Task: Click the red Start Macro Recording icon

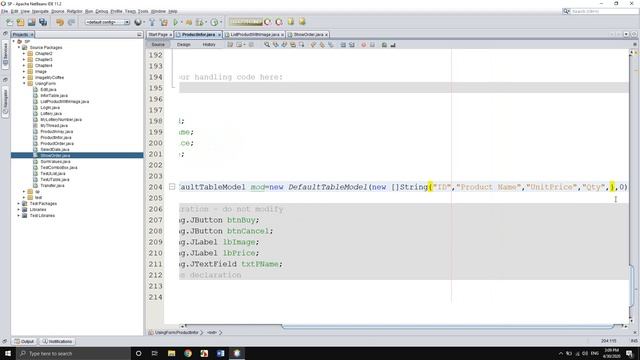Action: tap(363, 45)
